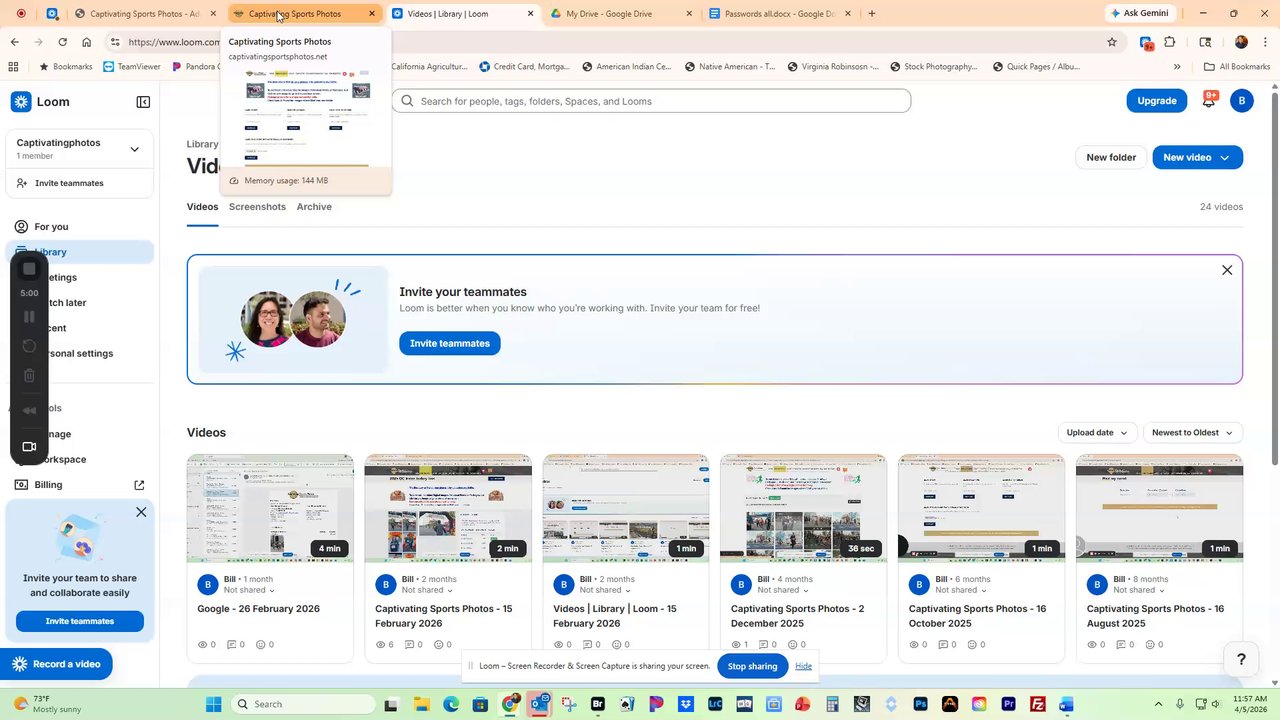Click the Windows taskbar Search box
The image size is (1280, 720).
click(303, 704)
